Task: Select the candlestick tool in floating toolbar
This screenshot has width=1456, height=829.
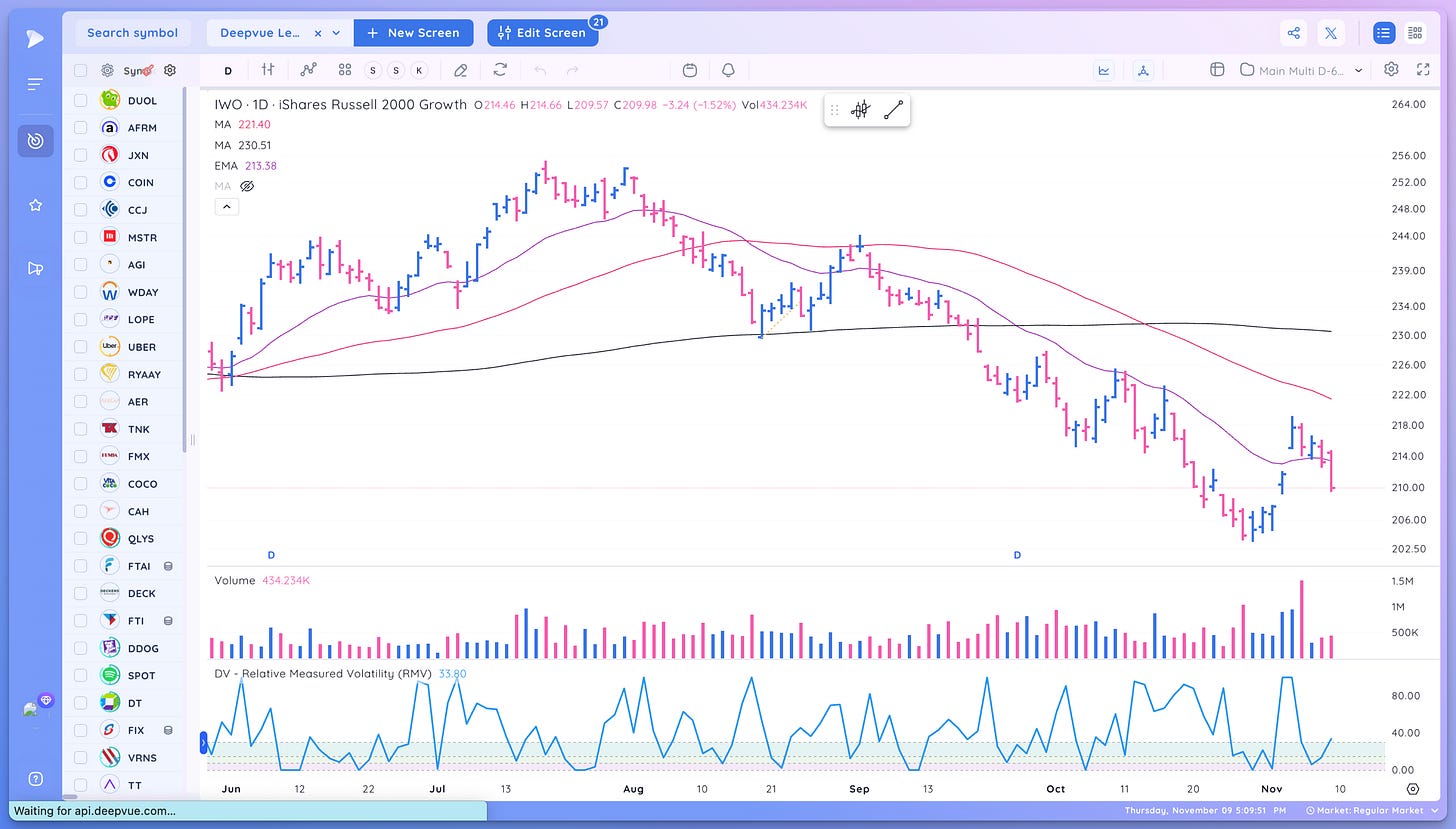Action: 859,111
